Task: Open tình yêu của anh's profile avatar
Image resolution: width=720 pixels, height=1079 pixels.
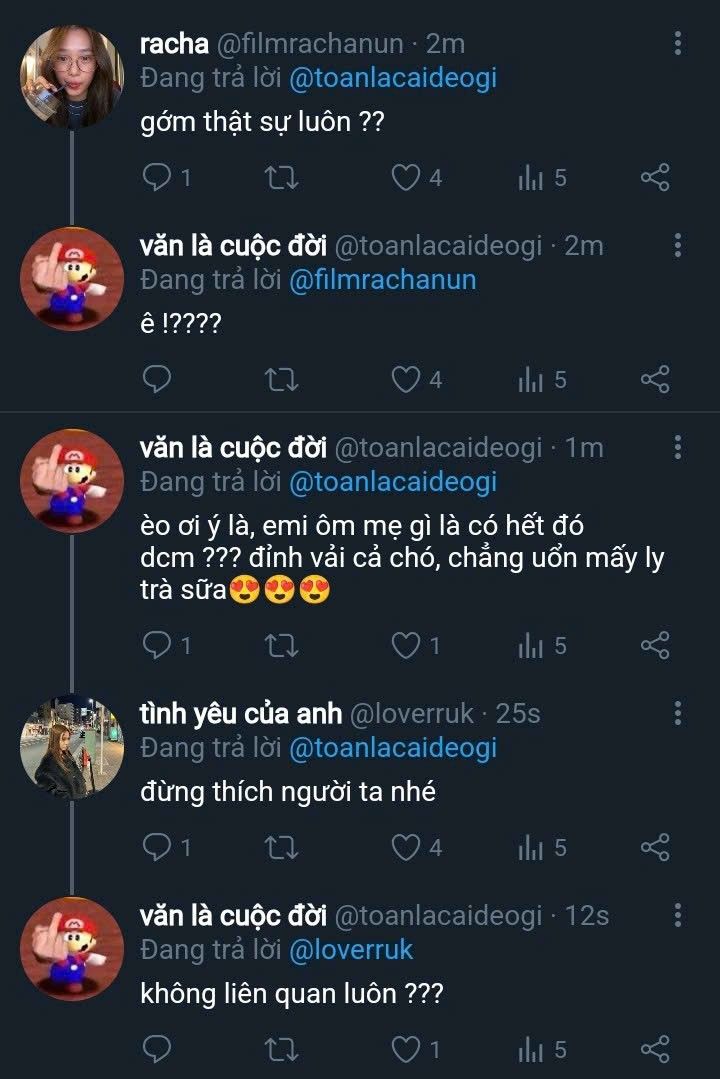Action: click(71, 746)
